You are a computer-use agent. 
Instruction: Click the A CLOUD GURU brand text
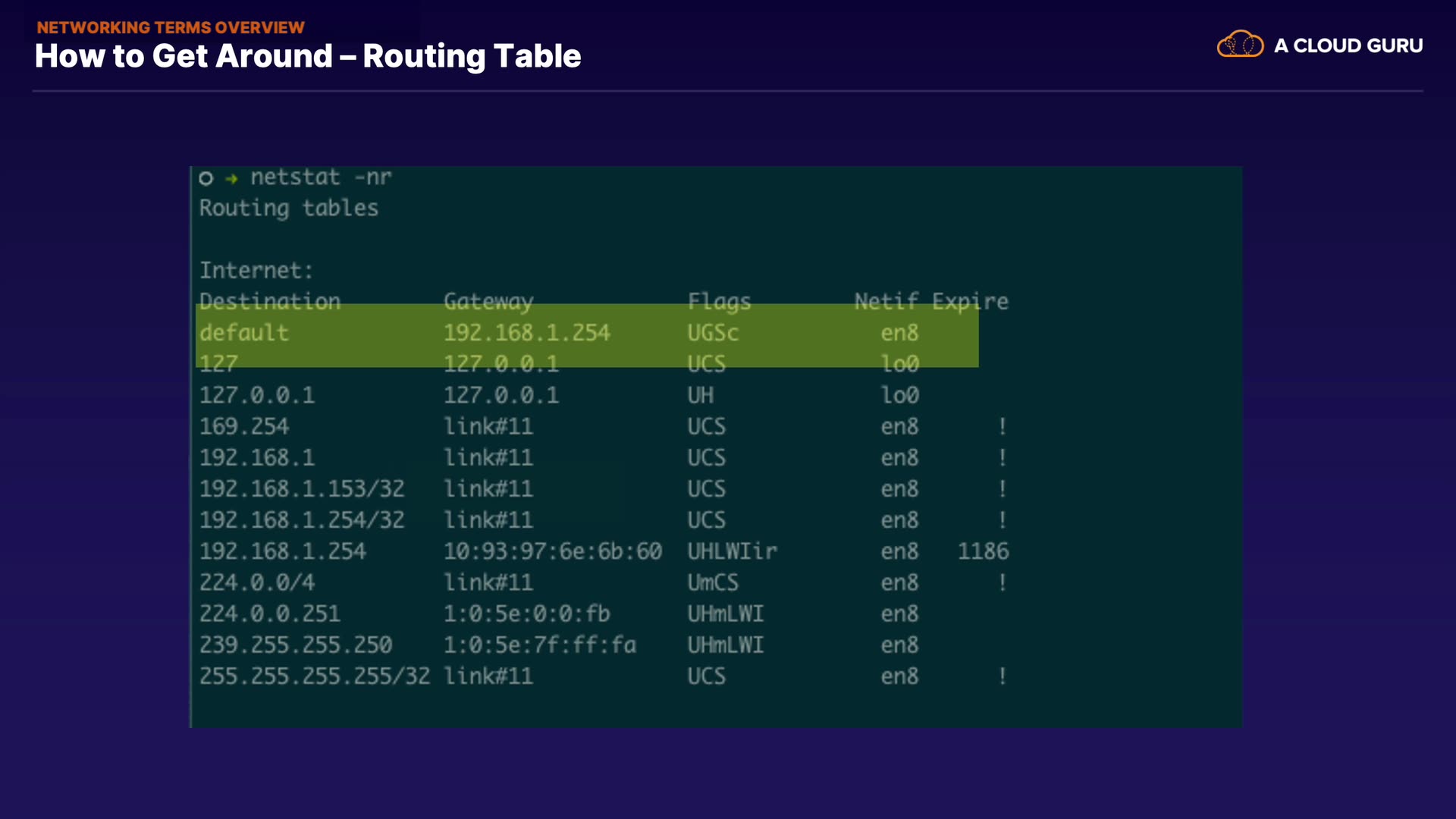tap(1348, 45)
